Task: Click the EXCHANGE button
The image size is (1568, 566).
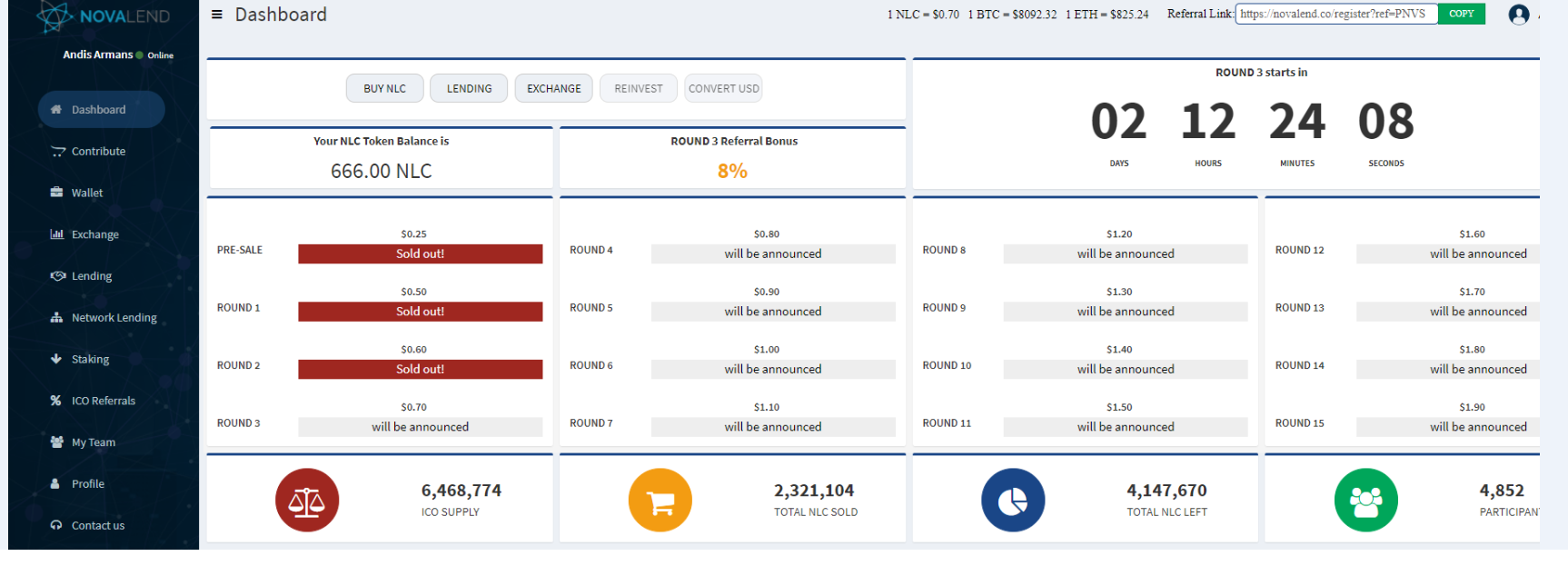Action: (x=554, y=88)
